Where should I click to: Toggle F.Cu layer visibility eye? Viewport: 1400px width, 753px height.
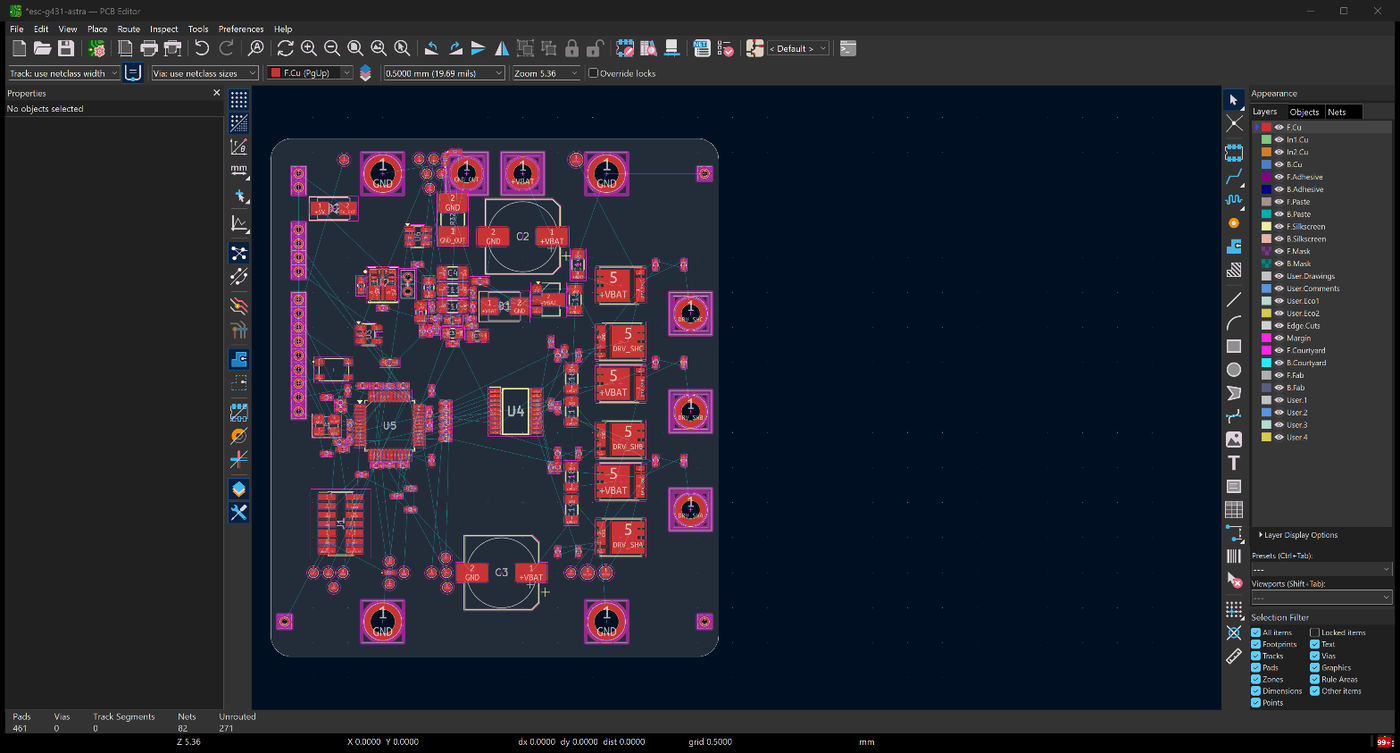(1279, 127)
